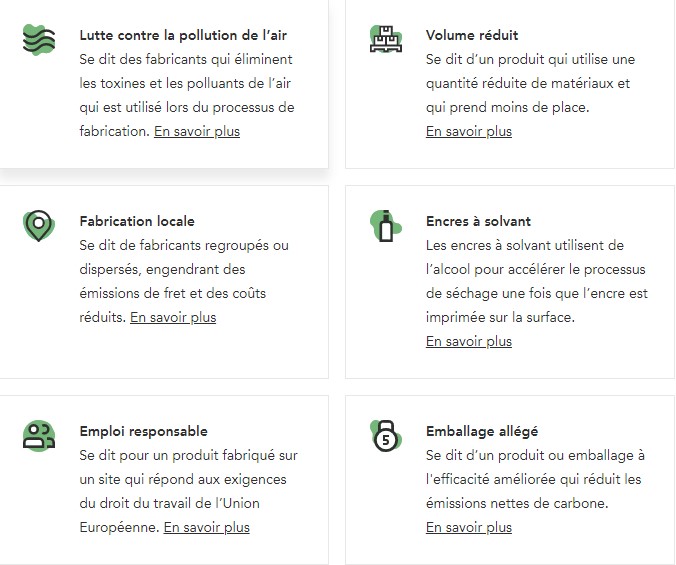Open 'En savoir plus' under Volume réduit
The image size is (676, 565).
pyautogui.click(x=468, y=131)
